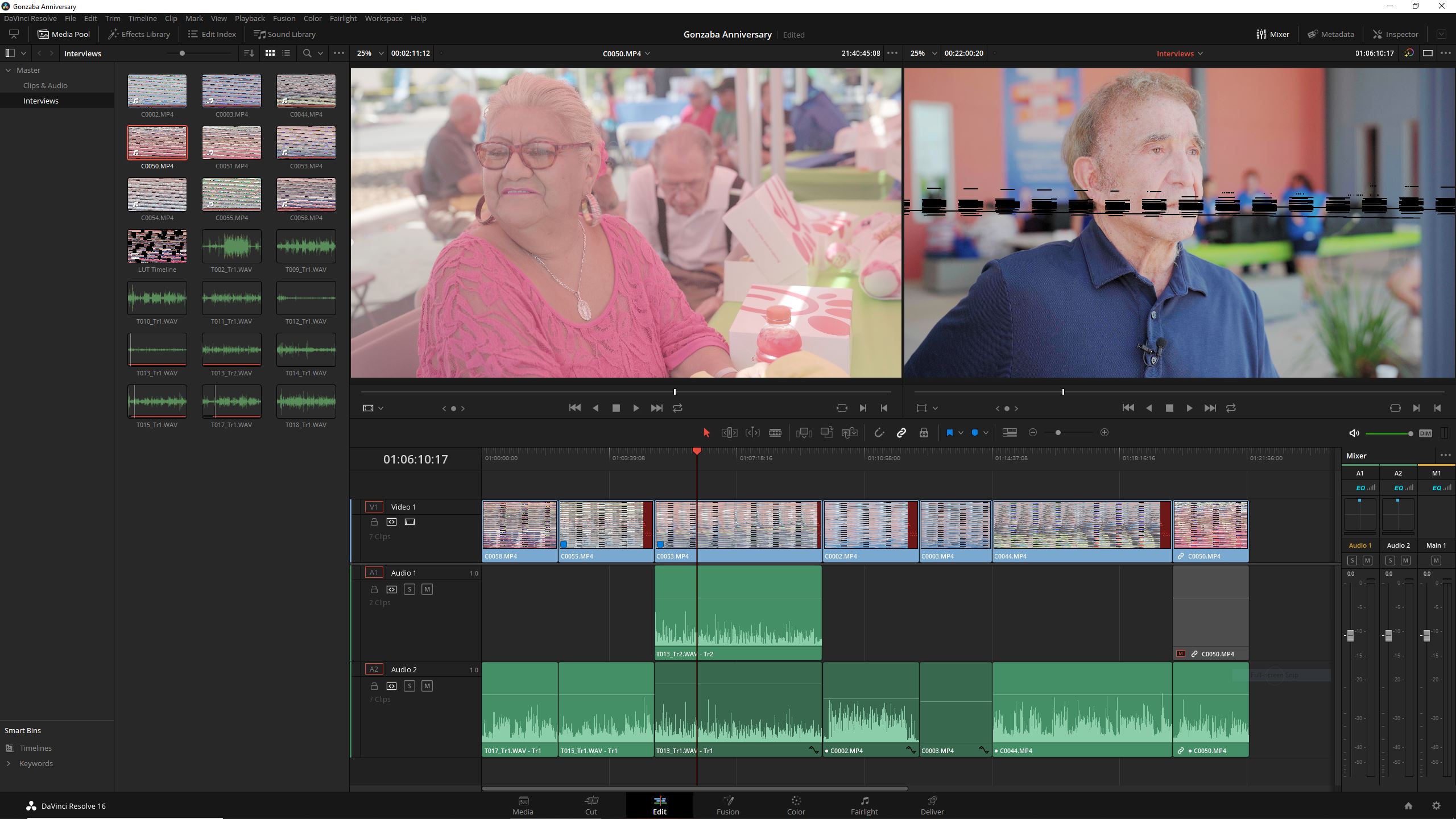The width and height of the screenshot is (1456, 819).
Task: Click the Fusion page tab button
Action: (727, 805)
